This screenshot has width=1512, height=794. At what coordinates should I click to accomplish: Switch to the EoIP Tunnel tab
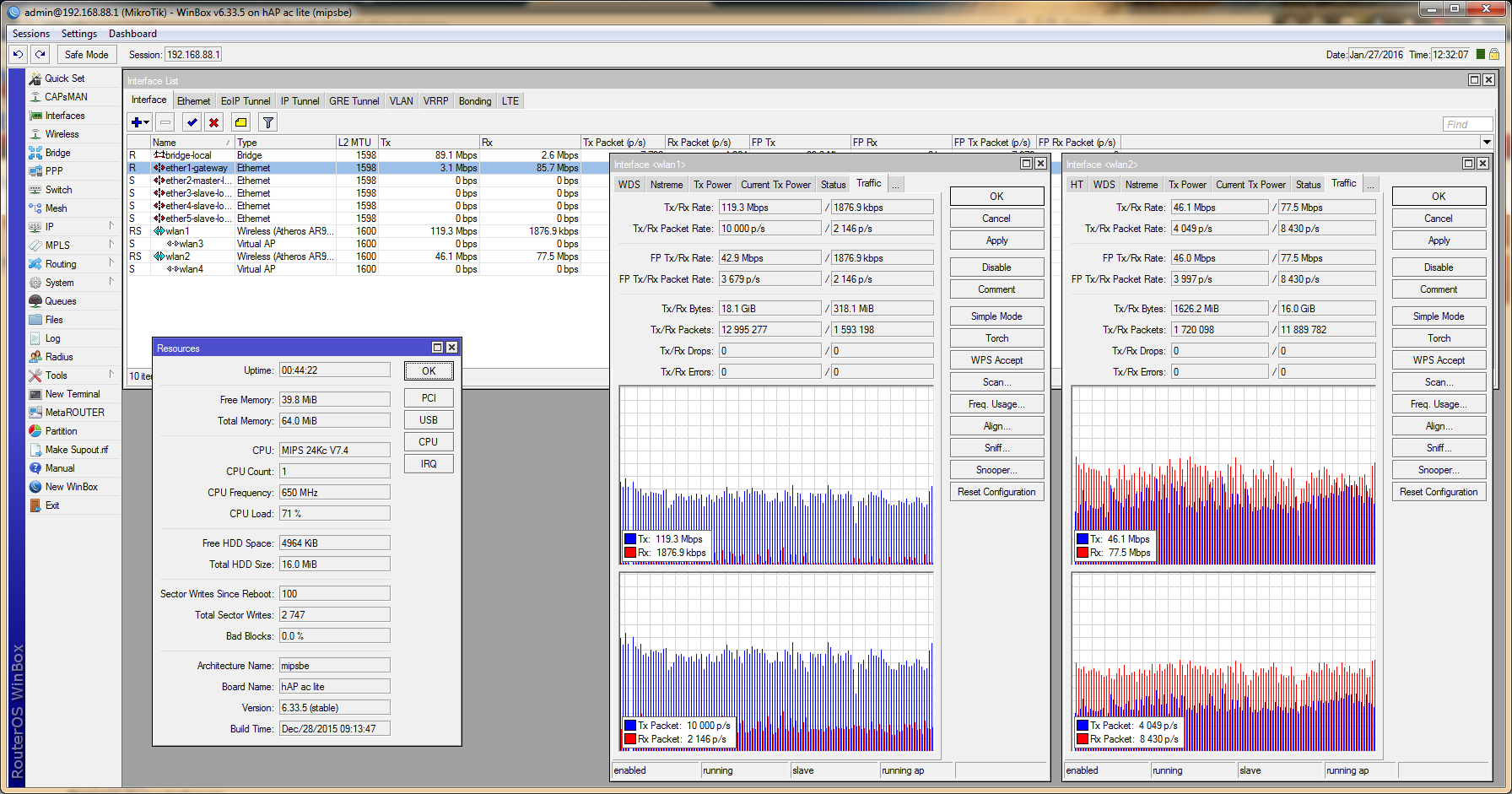pos(246,101)
